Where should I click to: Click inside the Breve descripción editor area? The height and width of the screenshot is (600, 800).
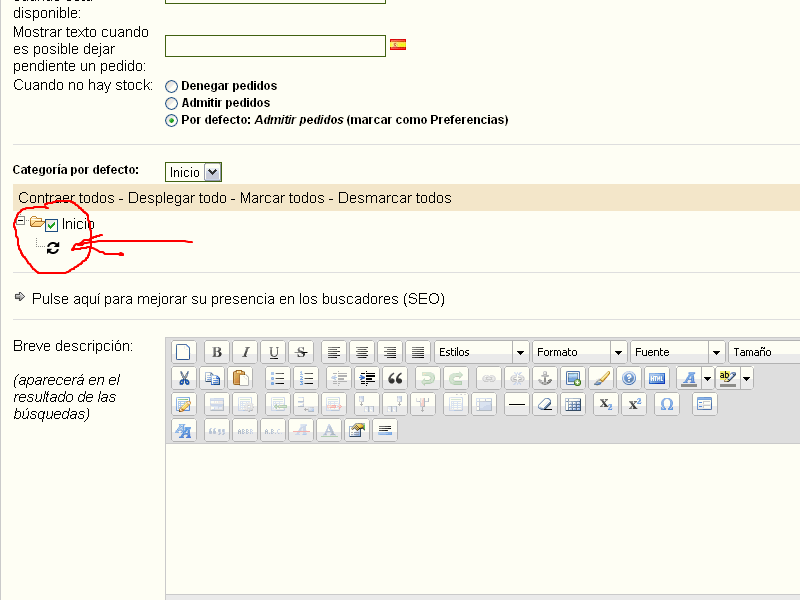tap(483, 518)
